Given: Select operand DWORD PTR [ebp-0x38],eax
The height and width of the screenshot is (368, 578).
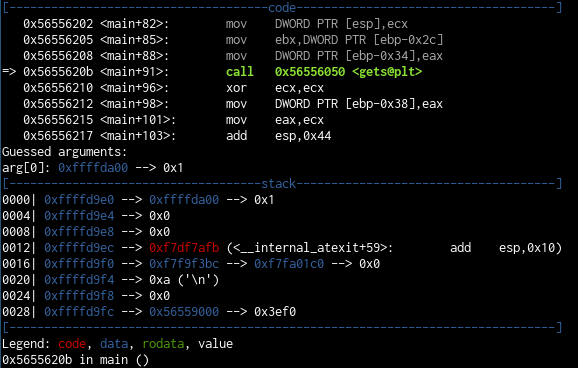Looking at the screenshot, I should tap(359, 104).
